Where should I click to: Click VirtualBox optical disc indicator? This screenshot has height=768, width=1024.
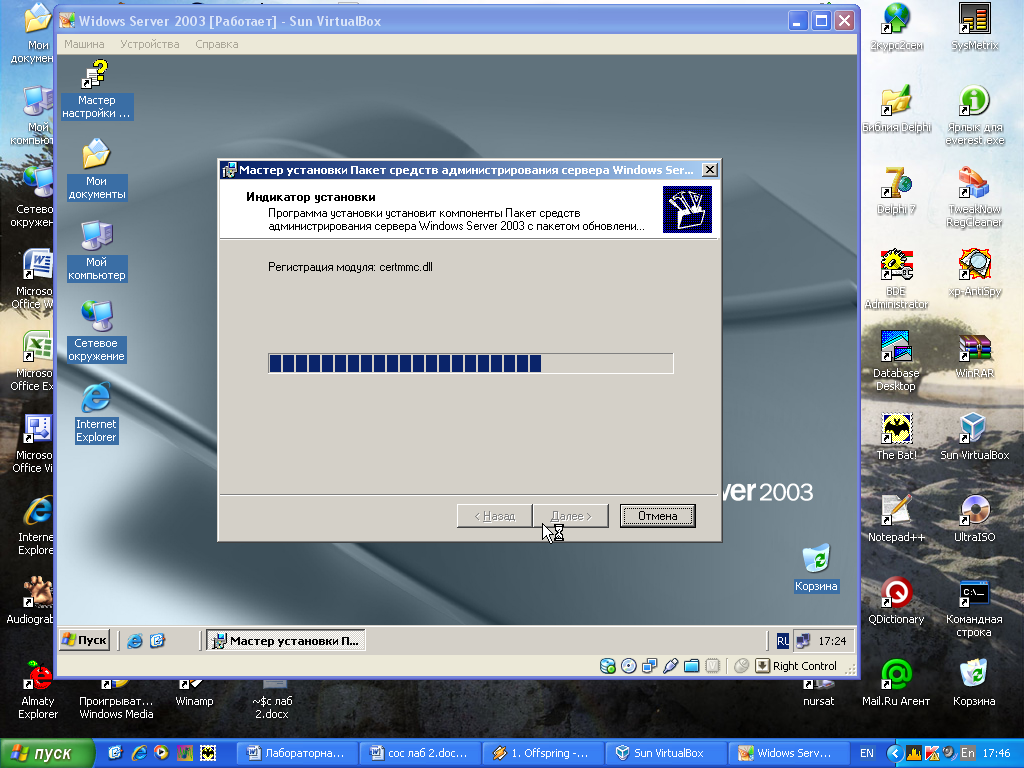(x=628, y=665)
